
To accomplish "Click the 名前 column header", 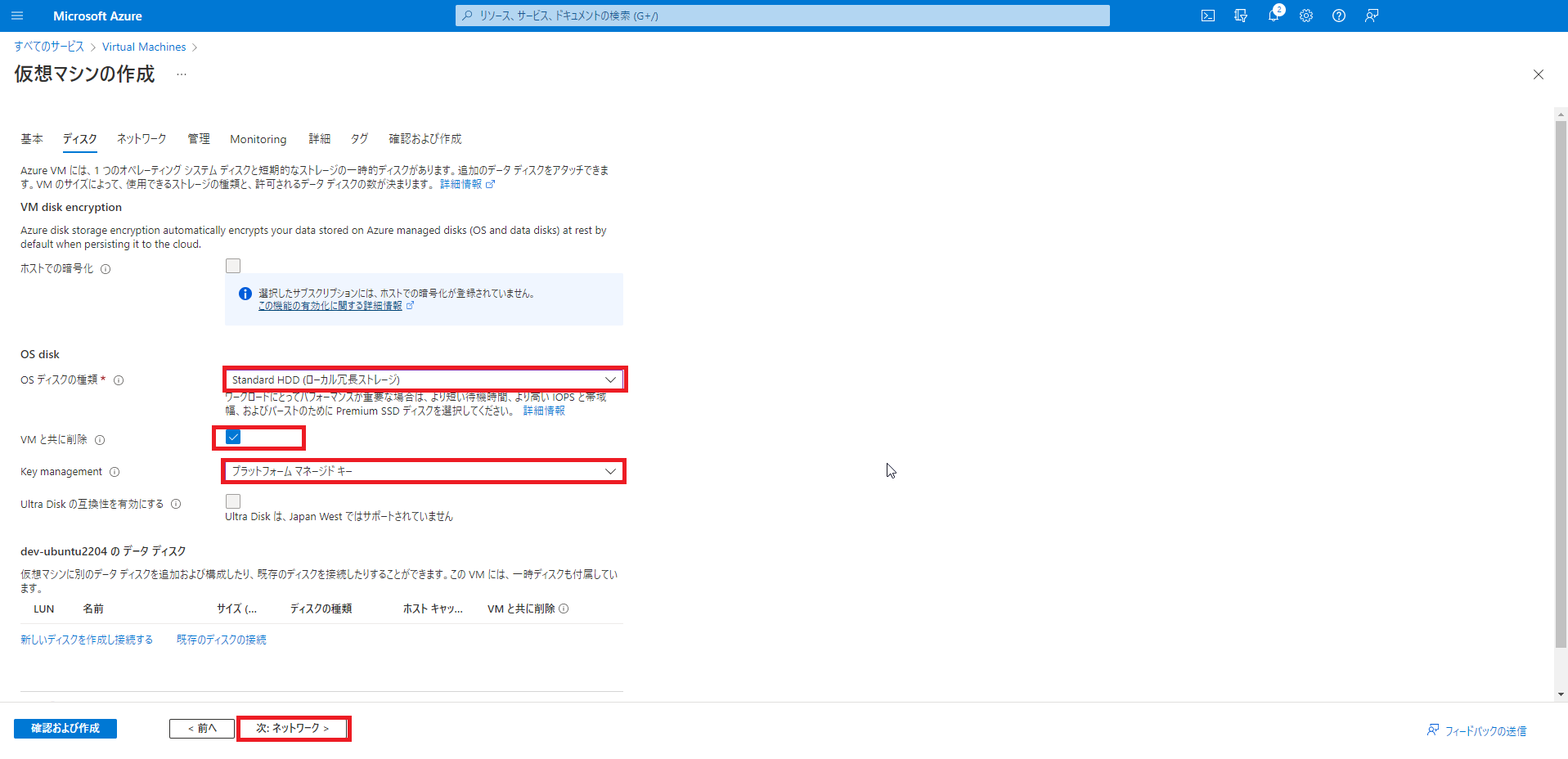I will click(93, 609).
